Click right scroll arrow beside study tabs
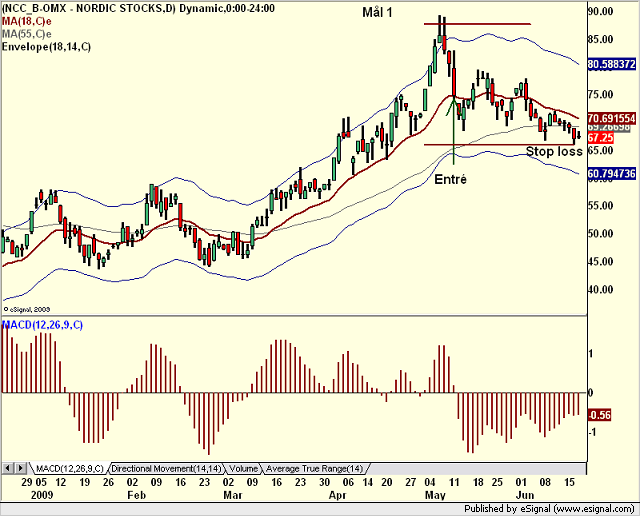Viewport: 640px width, 516px height. 21,468
